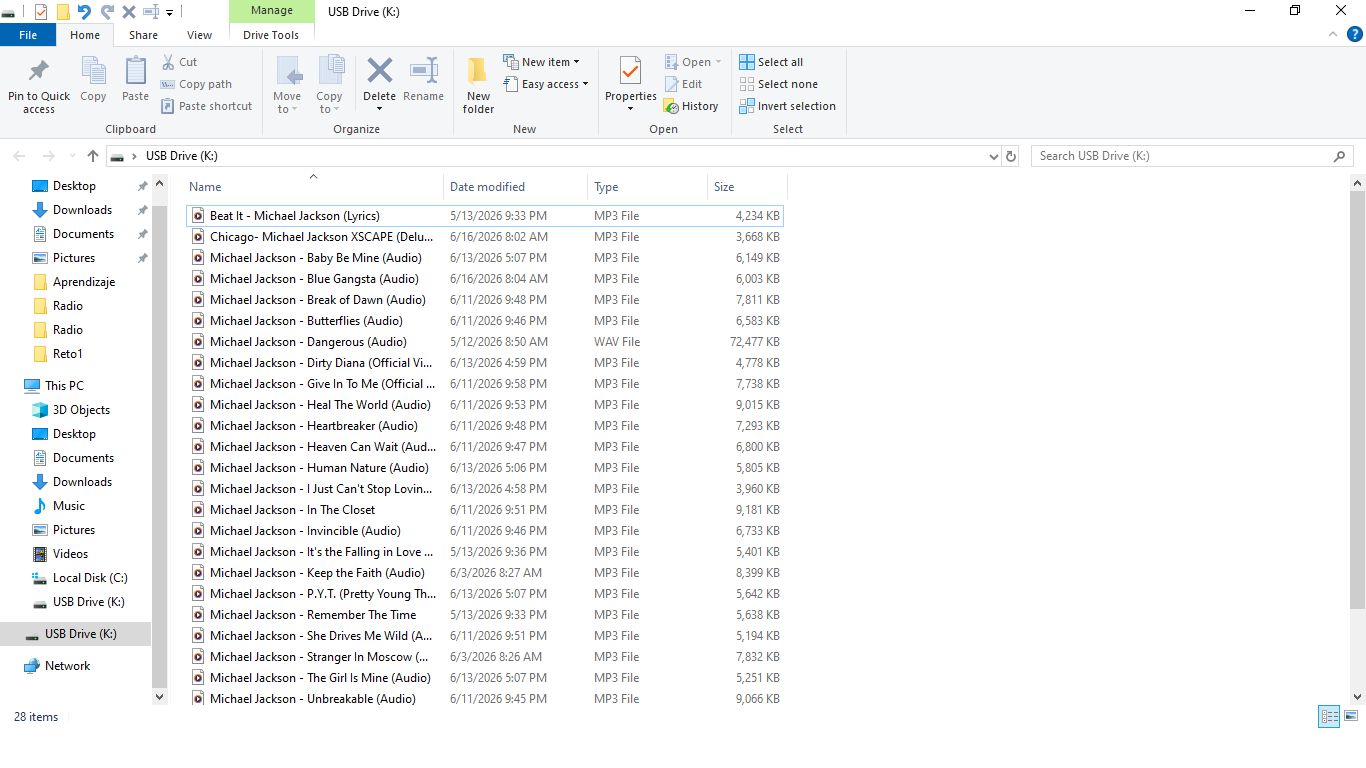The image size is (1366, 768).
Task: Open the address bar history dropdown
Action: click(x=993, y=156)
